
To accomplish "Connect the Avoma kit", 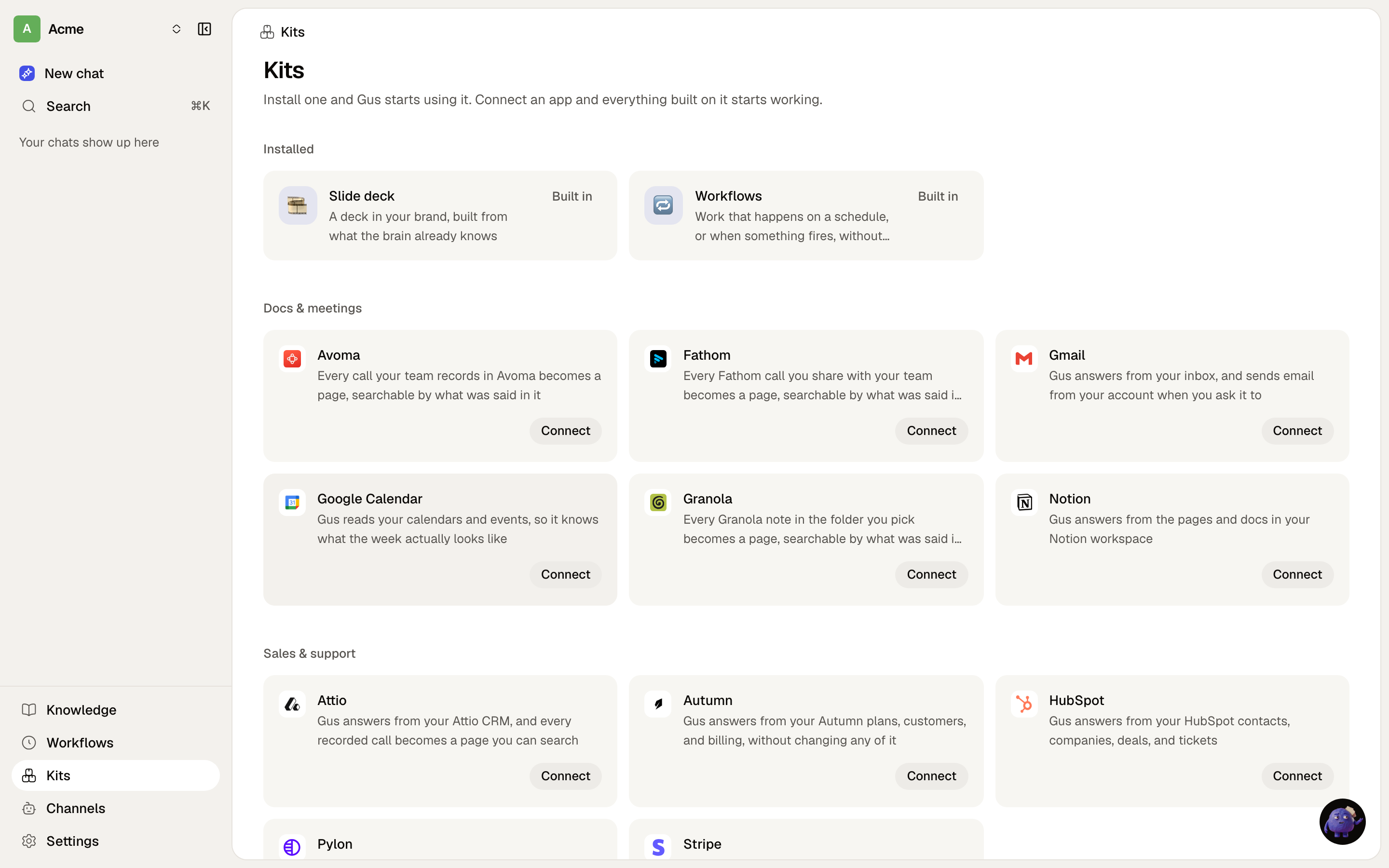I will (x=565, y=431).
